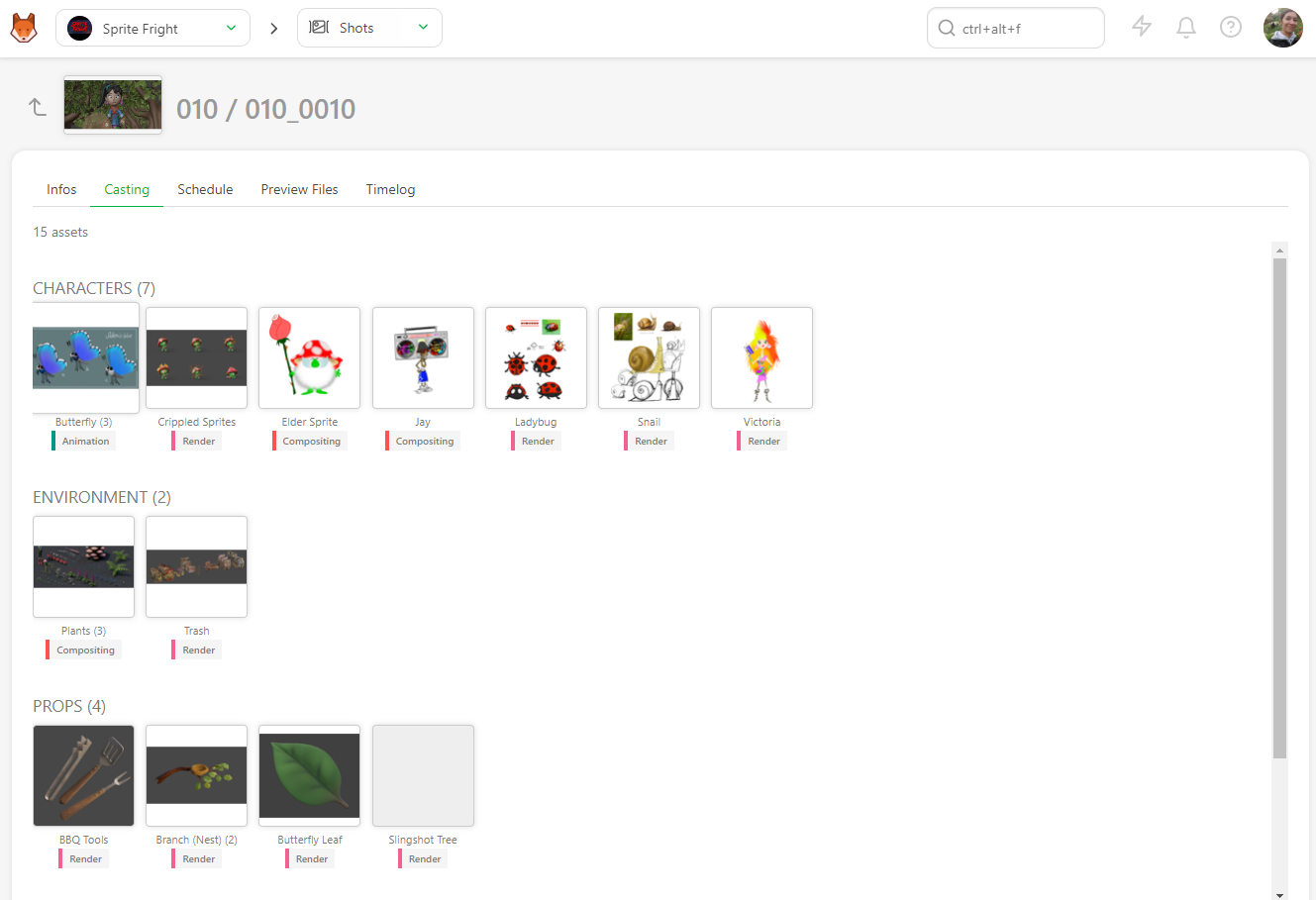
Task: Open the Plants environment thumbnail
Action: [83, 566]
